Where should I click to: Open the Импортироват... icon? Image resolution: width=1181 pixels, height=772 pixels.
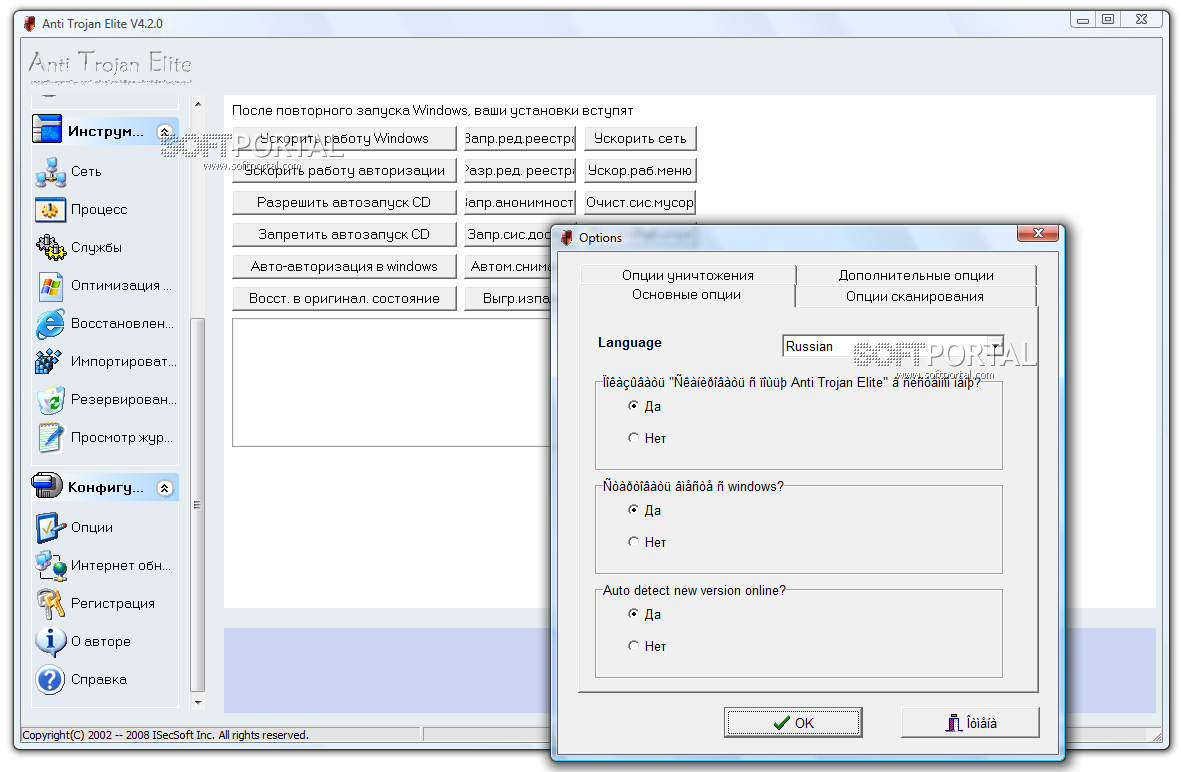click(49, 362)
